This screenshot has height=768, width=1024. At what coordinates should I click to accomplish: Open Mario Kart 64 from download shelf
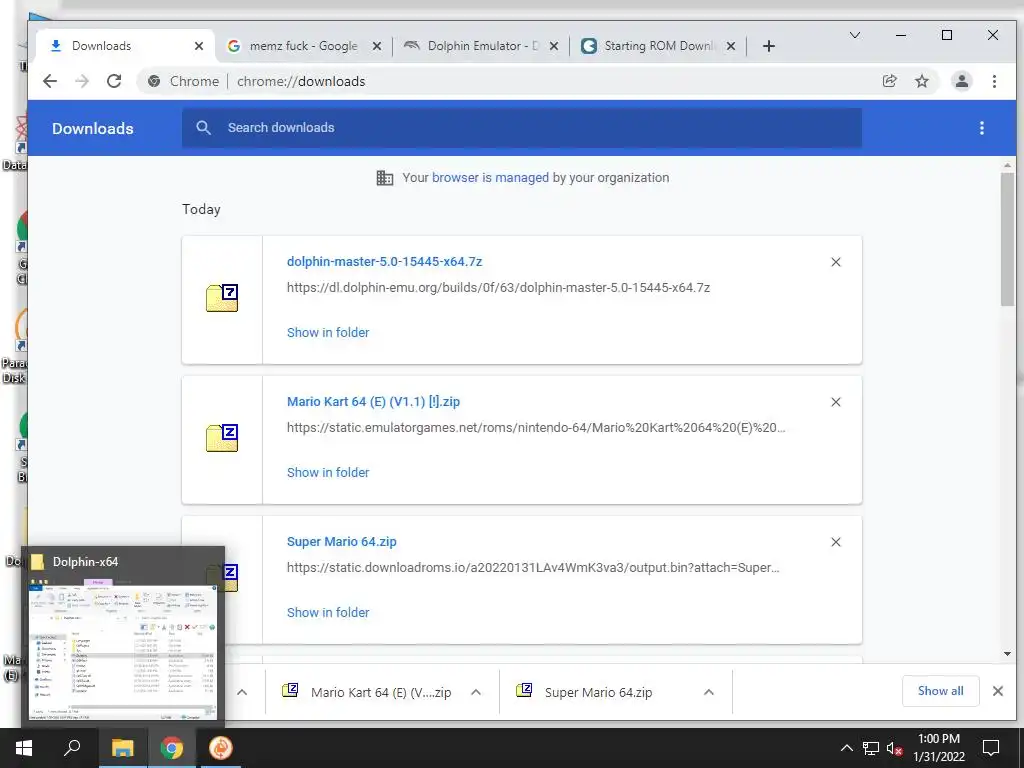tap(366, 692)
